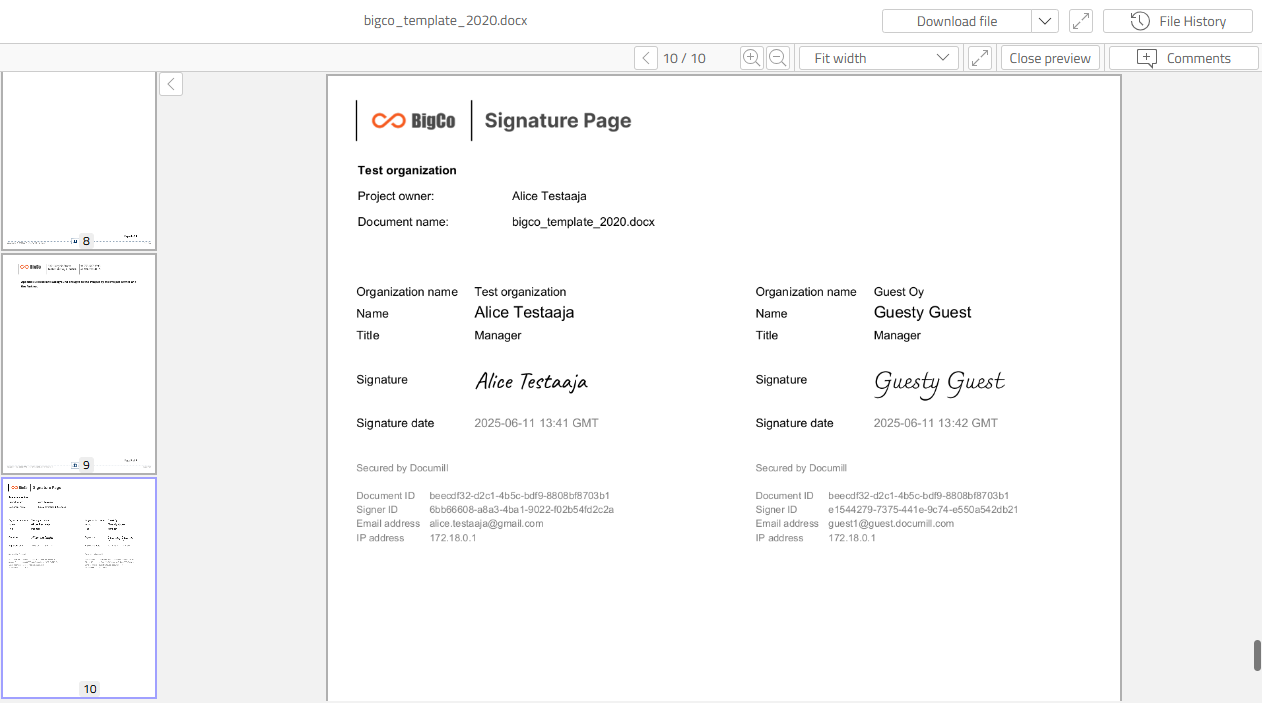This screenshot has height=703, width=1262.
Task: Click expand icon next to Download file
Action: pos(1080,21)
